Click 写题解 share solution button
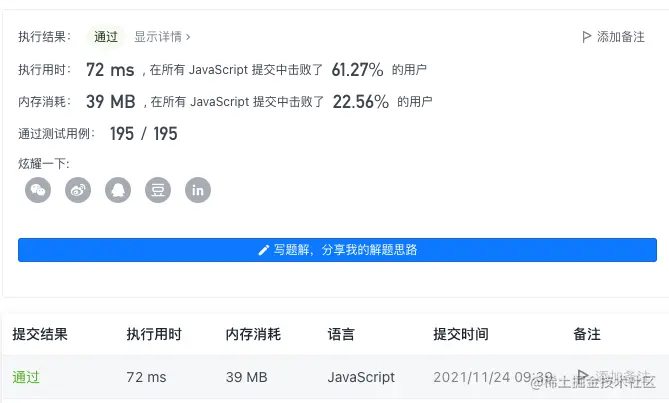Screen dimensions: 669x403 point(337,250)
